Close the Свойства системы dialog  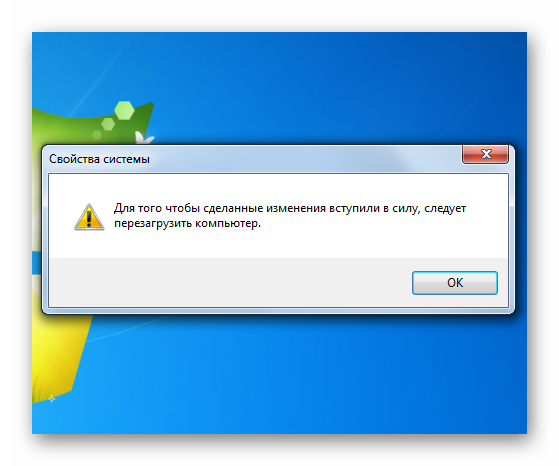tap(485, 154)
